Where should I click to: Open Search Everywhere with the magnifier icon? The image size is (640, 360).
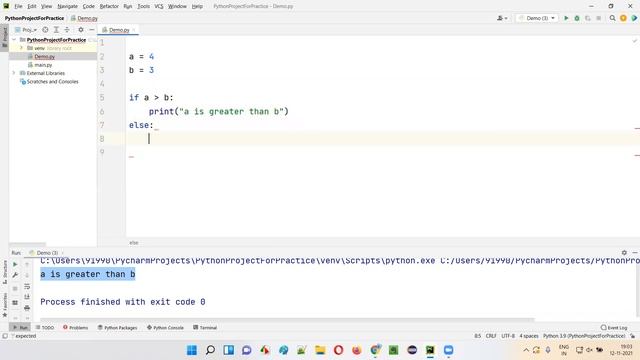coord(613,18)
